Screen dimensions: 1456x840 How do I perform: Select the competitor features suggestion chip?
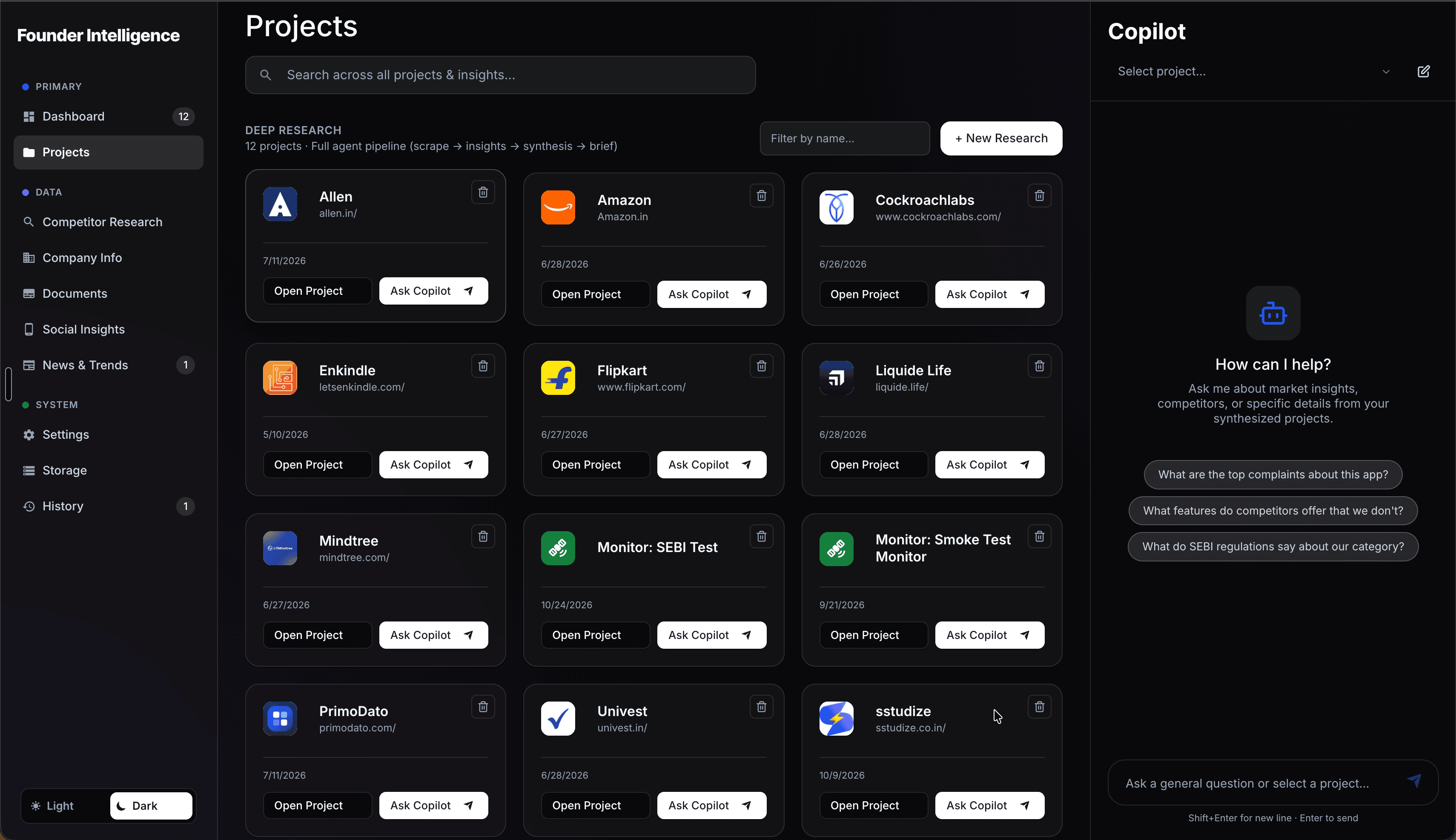point(1273,511)
